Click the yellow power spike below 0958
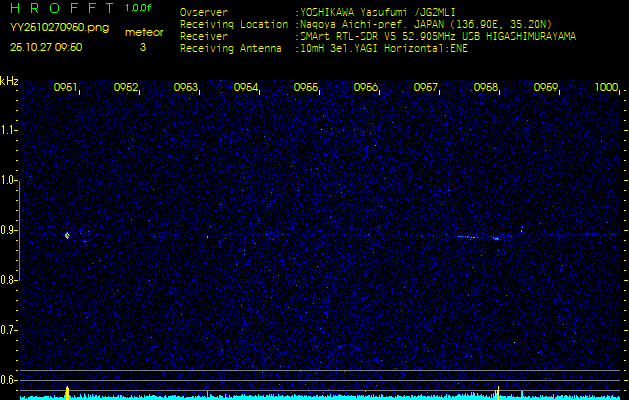 click(497, 393)
